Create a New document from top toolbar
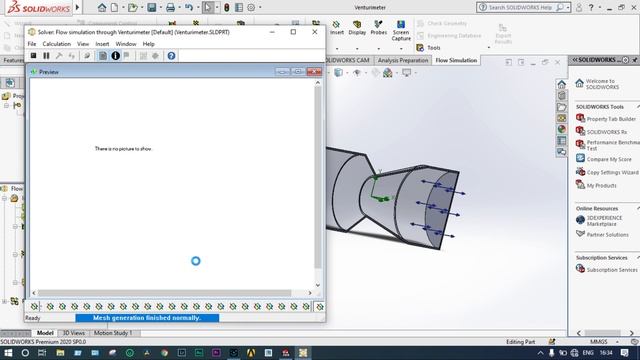 coord(115,7)
